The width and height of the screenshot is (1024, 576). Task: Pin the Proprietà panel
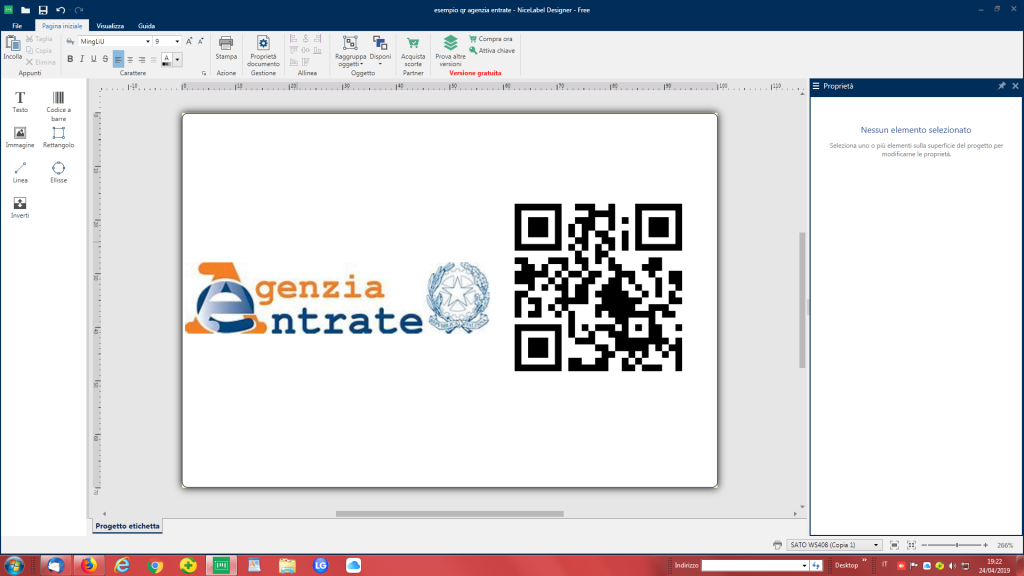(1002, 86)
